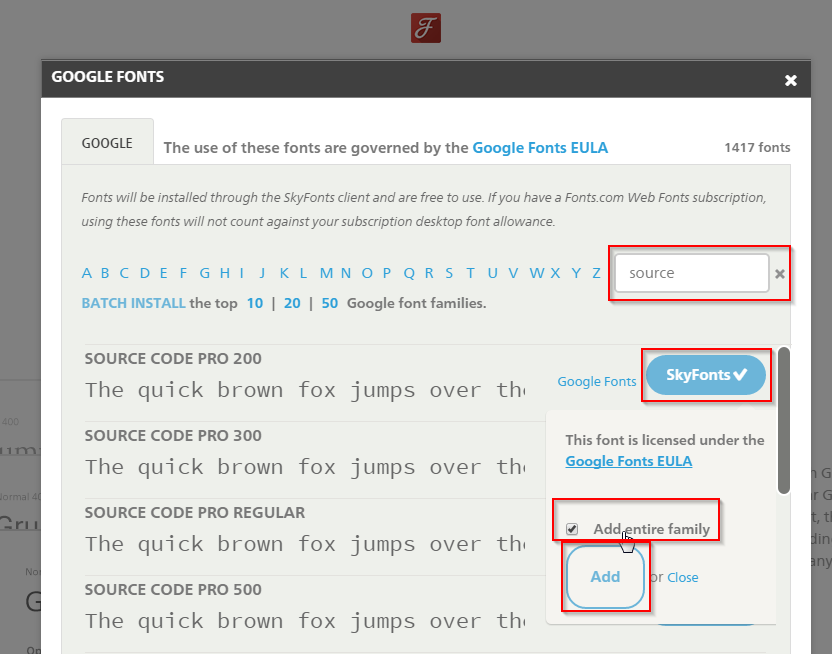832x654 pixels.
Task: Filter fonts by letter H
Action: click(x=225, y=273)
